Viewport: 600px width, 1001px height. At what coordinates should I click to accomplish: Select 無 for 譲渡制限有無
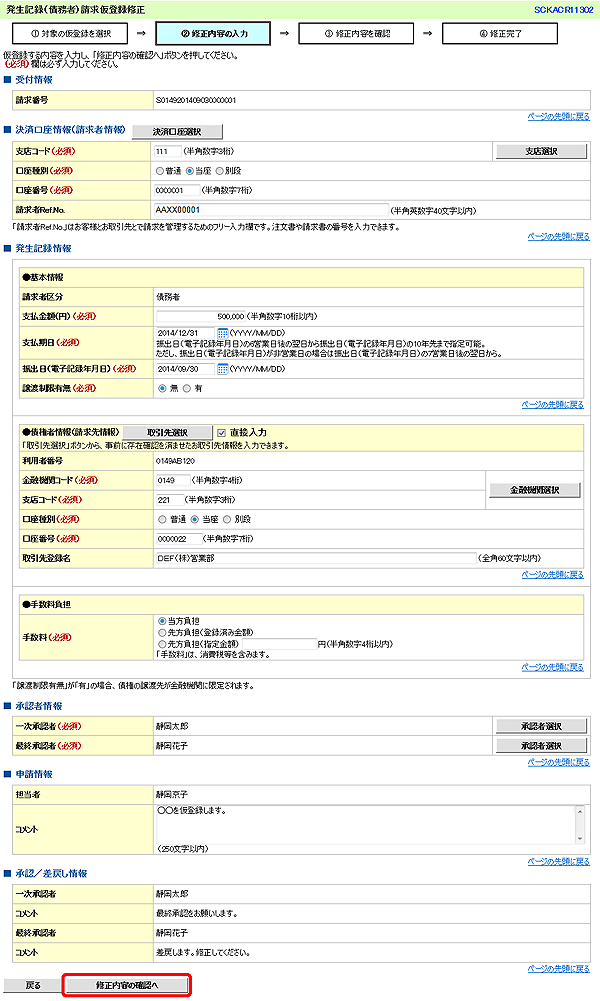162,388
